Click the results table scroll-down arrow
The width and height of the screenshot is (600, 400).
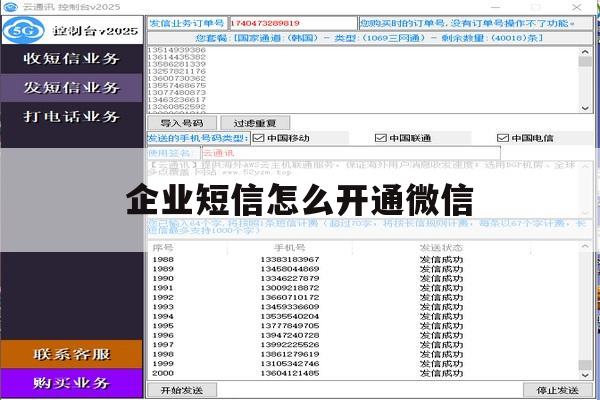[585, 376]
